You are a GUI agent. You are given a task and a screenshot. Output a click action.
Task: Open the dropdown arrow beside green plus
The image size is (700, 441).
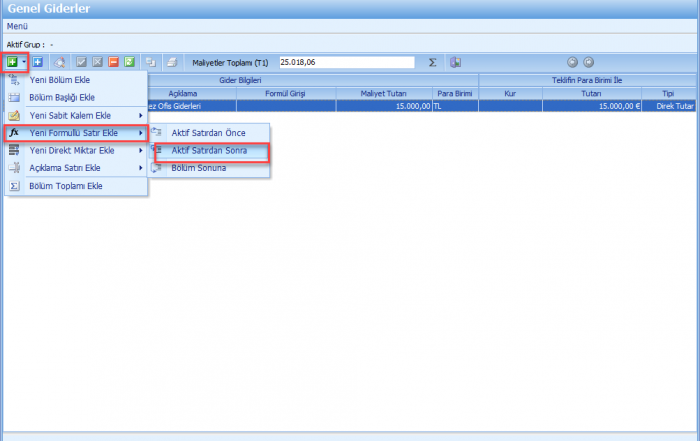click(x=24, y=62)
